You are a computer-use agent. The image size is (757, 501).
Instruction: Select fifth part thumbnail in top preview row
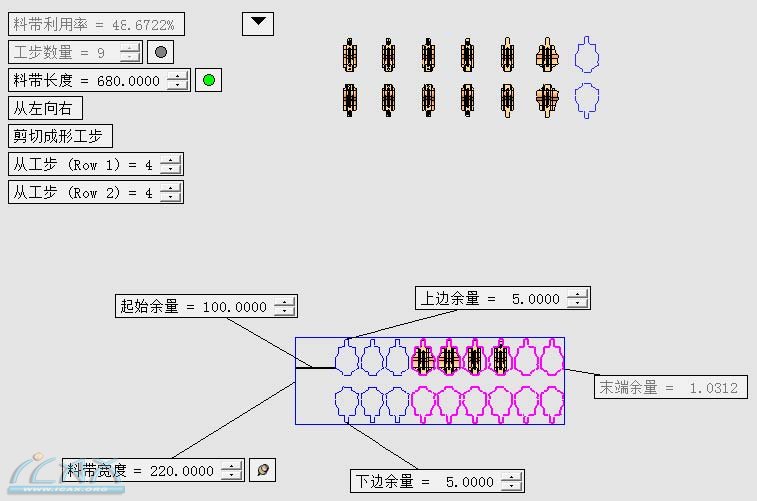(x=507, y=55)
